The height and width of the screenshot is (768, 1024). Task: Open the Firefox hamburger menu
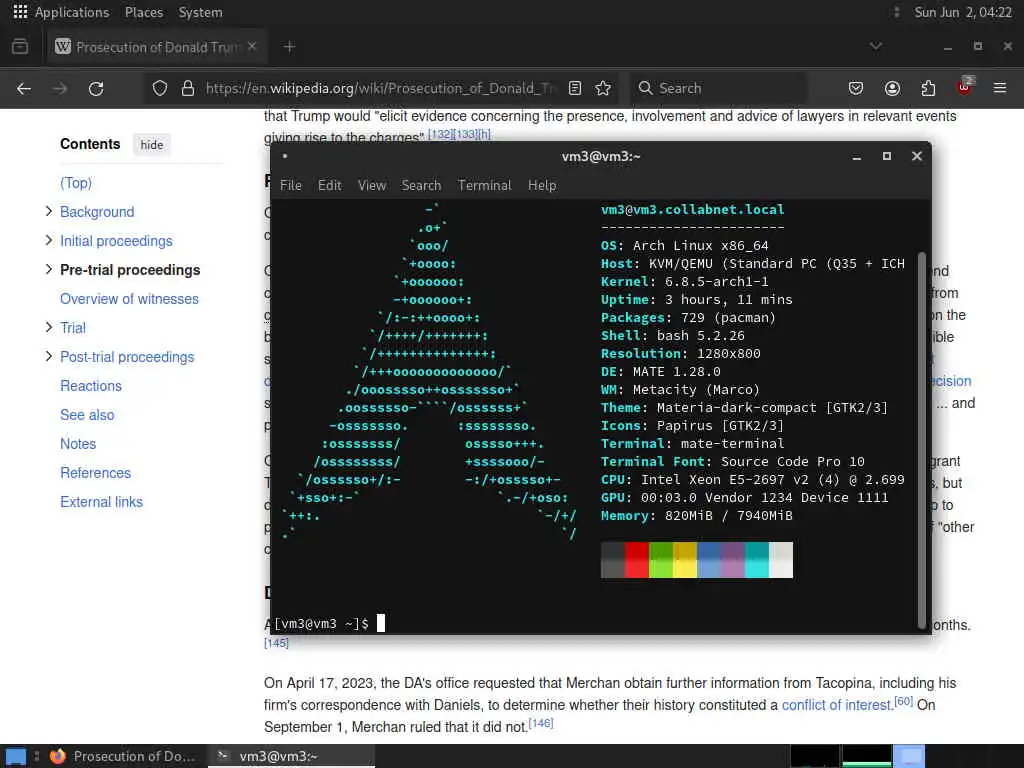pos(1000,88)
